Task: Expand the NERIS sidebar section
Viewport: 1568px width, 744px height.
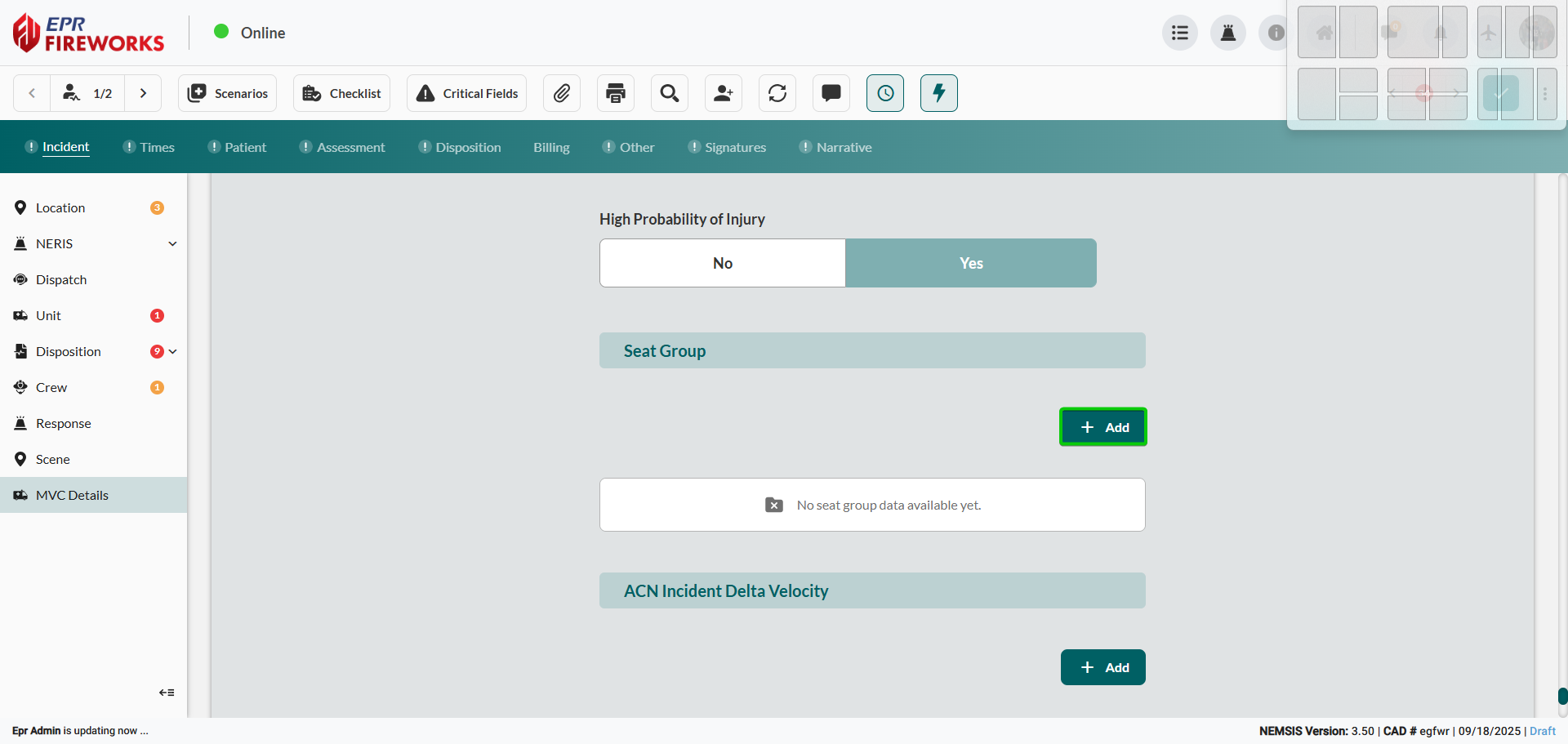Action: [x=172, y=244]
